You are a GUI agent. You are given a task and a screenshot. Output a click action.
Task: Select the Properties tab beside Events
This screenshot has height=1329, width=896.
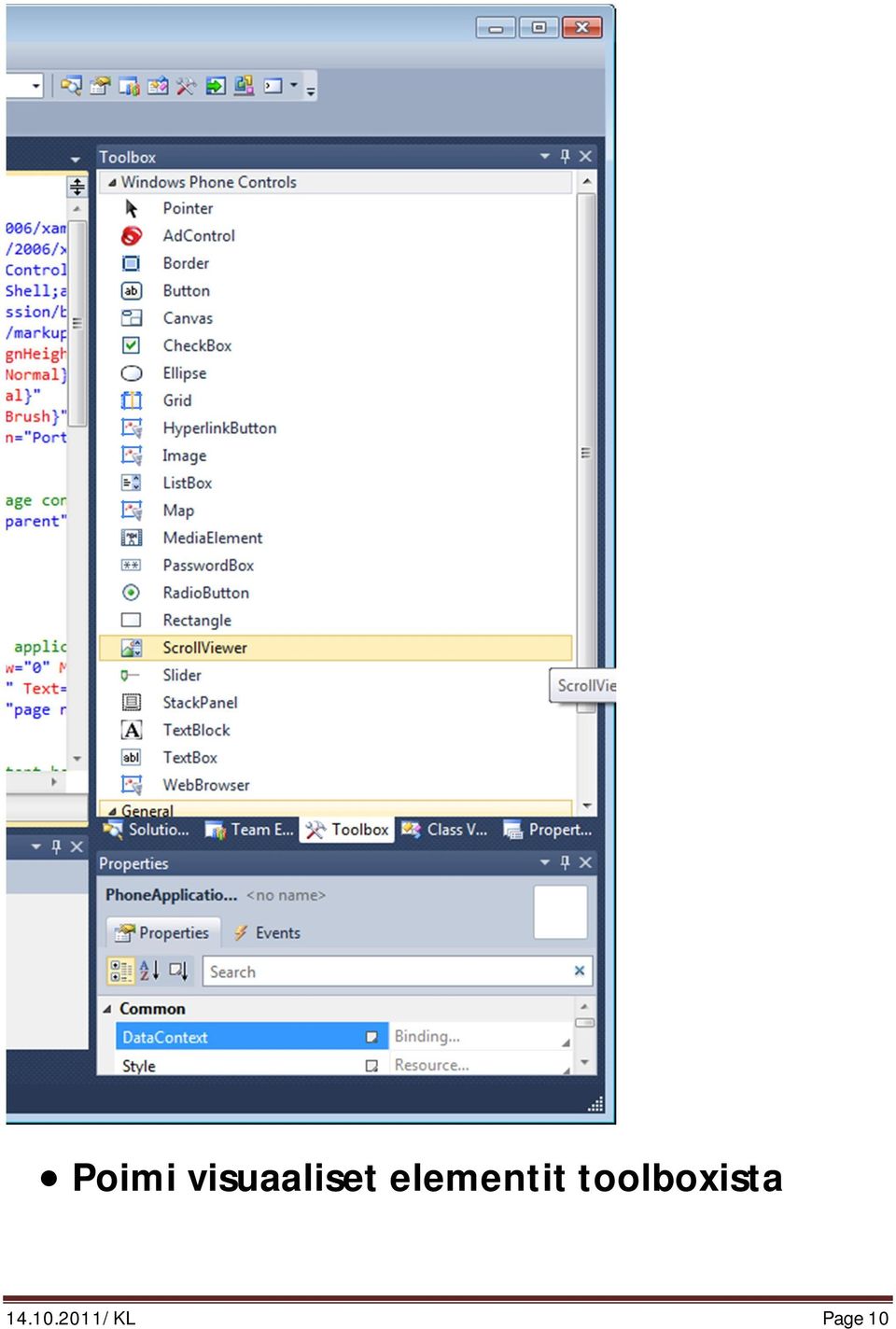163,932
